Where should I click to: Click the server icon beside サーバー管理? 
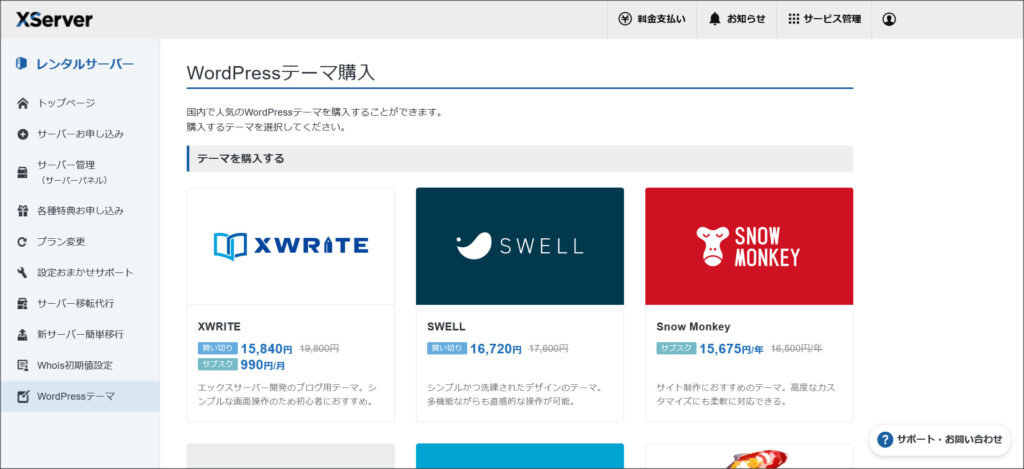click(23, 172)
